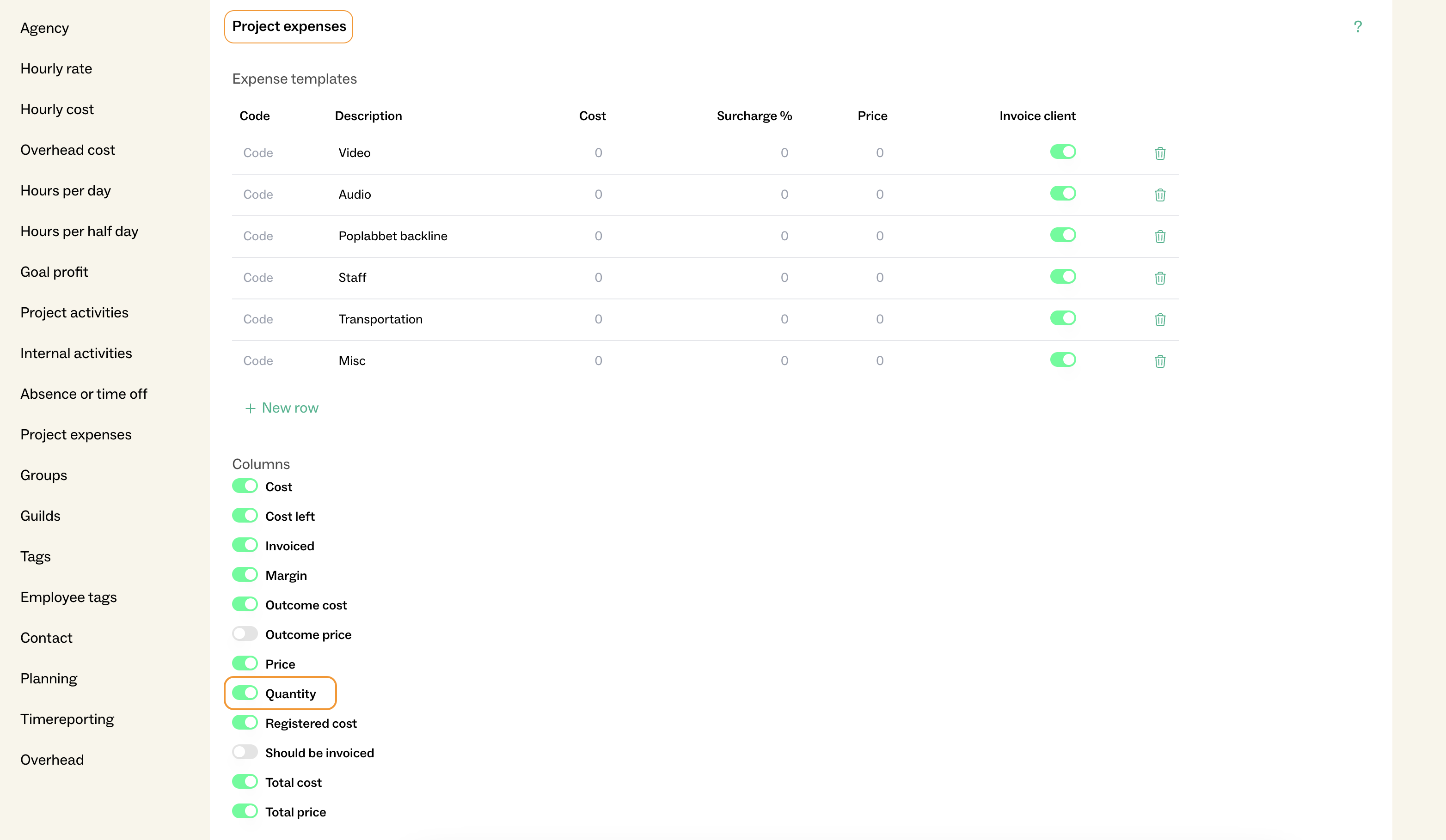This screenshot has height=840, width=1446.
Task: Turn off the Quantity column toggle
Action: click(x=245, y=693)
